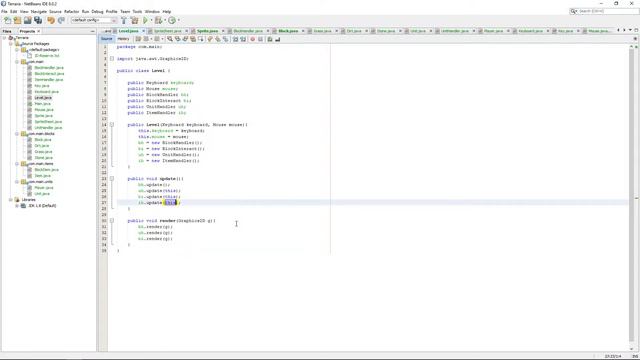
Task: Collapse the com.main.units package node
Action: pyautogui.click(x=17, y=182)
